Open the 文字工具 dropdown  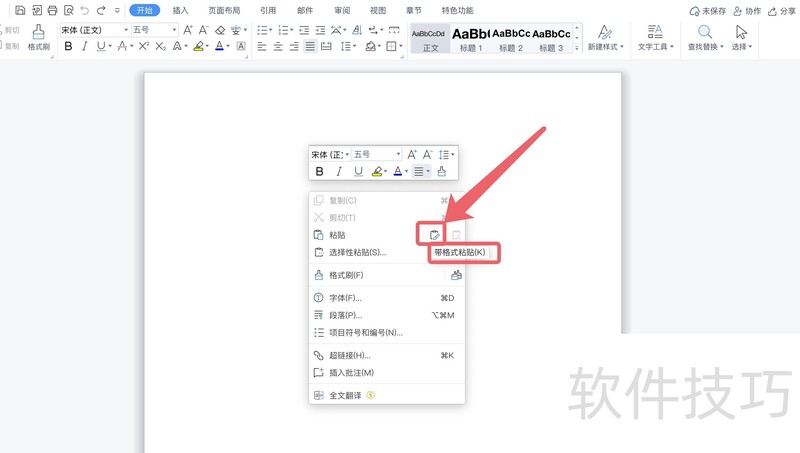pos(656,46)
